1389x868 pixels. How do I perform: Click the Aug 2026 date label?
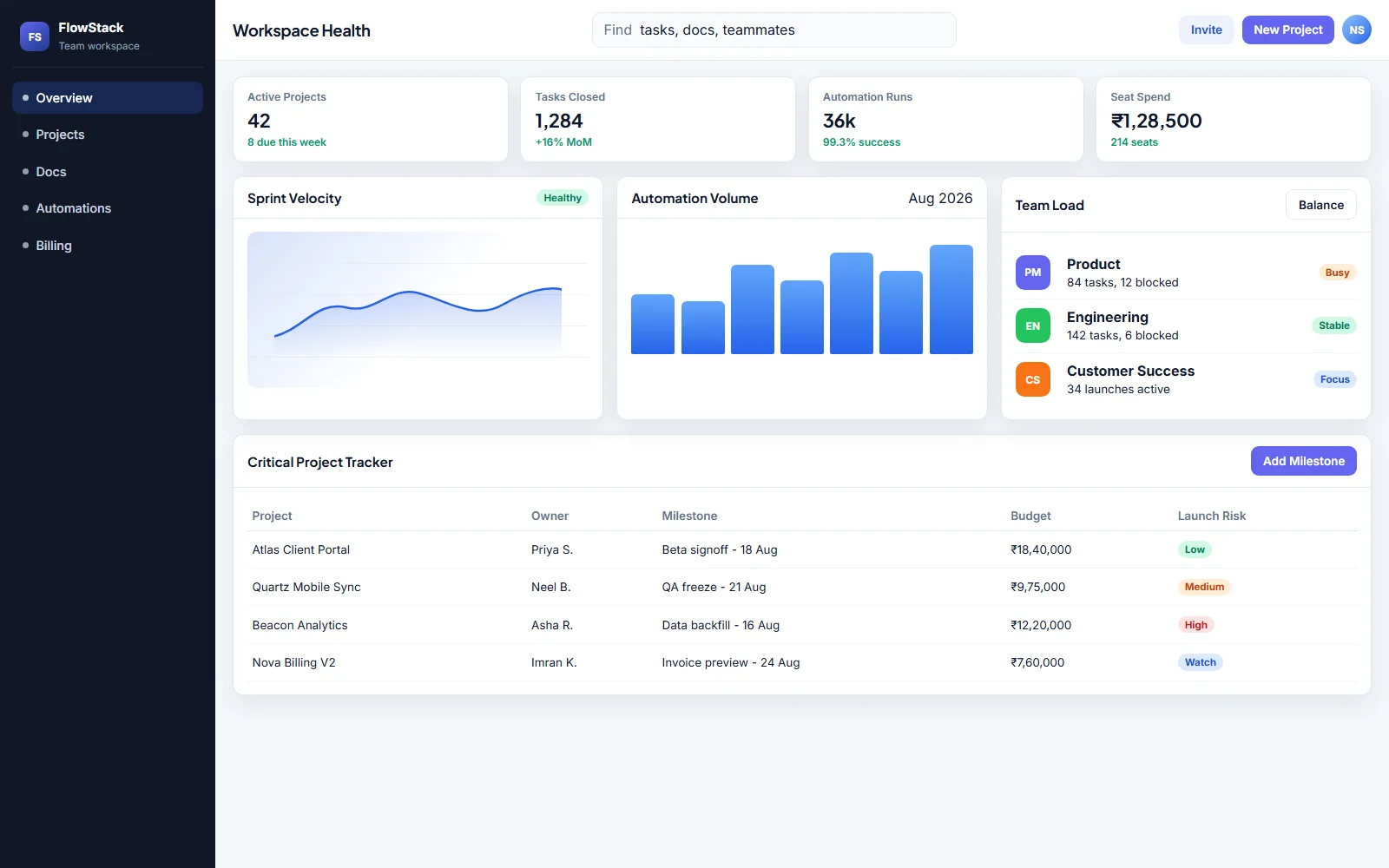point(940,198)
